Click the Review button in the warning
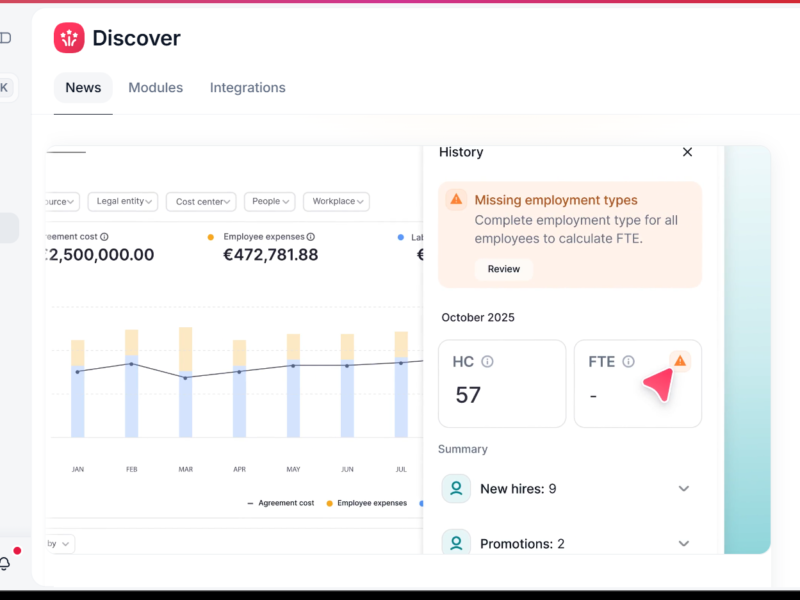Viewport: 800px width, 600px height. pos(503,269)
